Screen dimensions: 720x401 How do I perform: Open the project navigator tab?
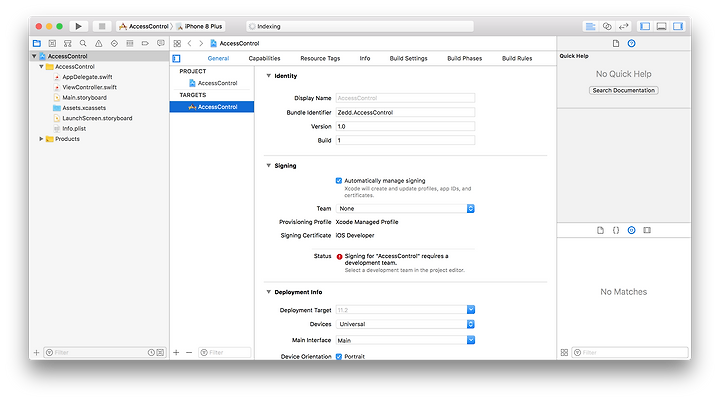tap(37, 43)
